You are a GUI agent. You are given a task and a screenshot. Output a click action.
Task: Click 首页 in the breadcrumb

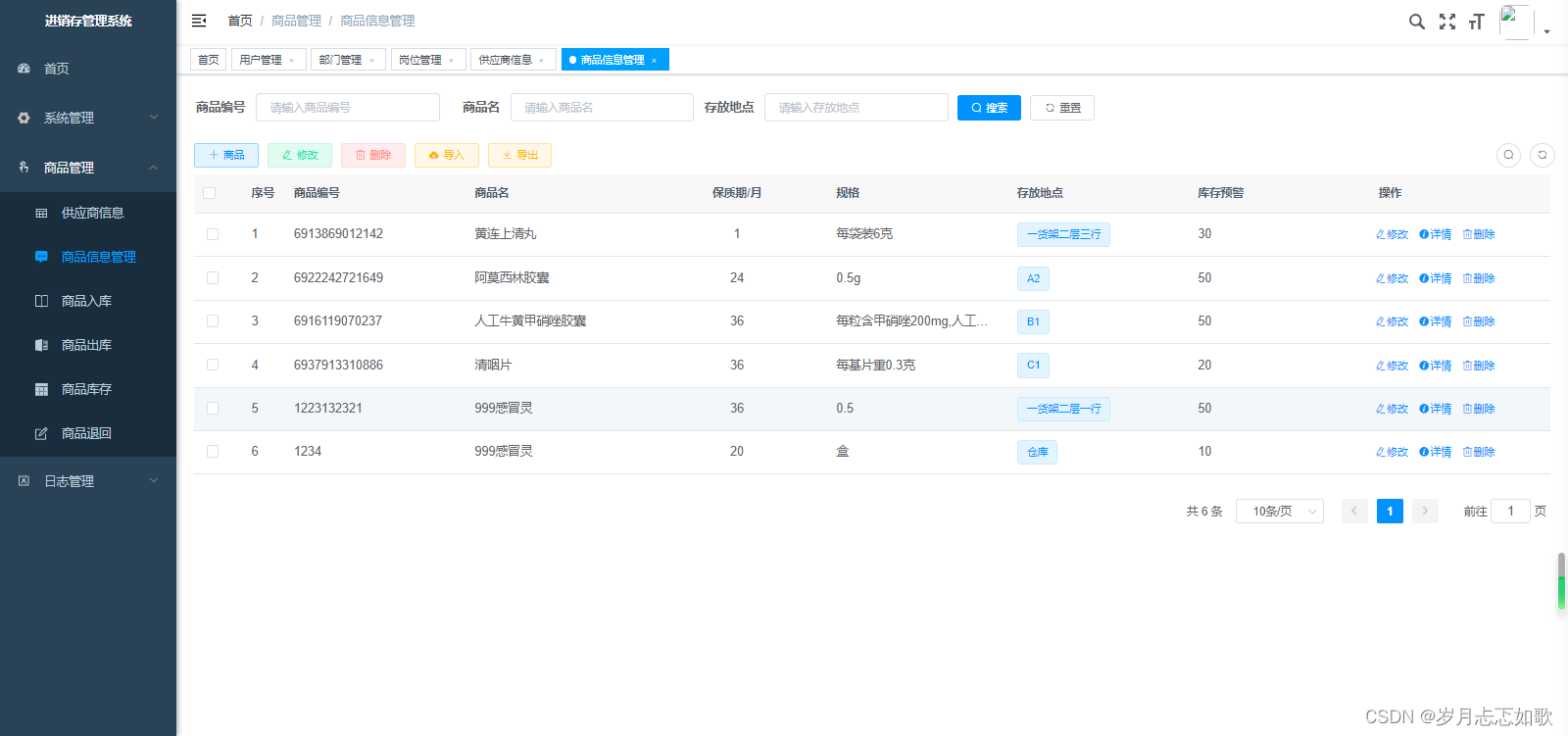coord(240,21)
